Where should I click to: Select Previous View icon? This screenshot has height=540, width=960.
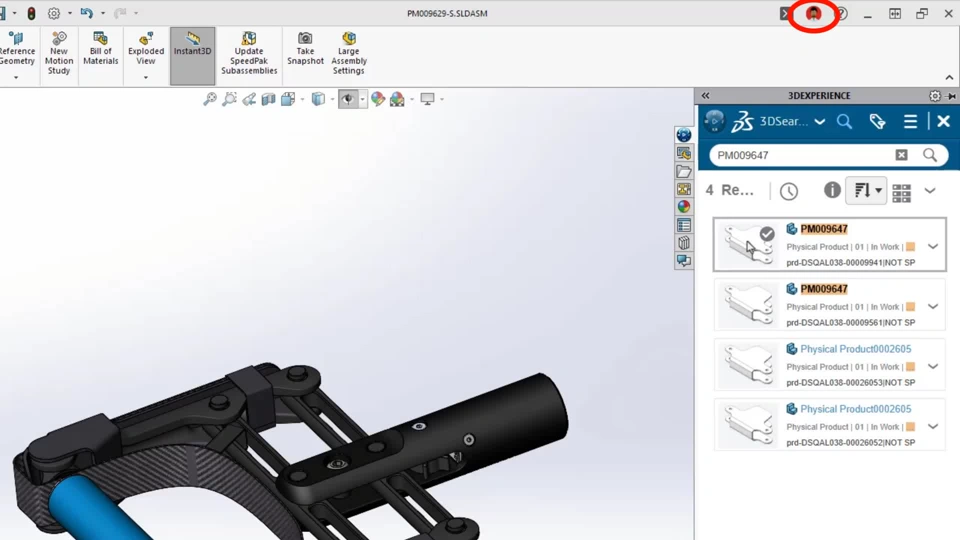(249, 99)
